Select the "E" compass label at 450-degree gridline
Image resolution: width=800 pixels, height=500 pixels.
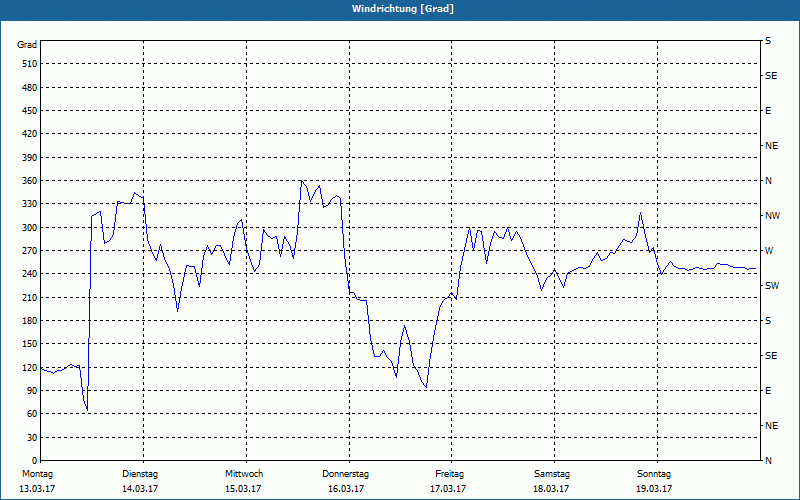coord(768,111)
